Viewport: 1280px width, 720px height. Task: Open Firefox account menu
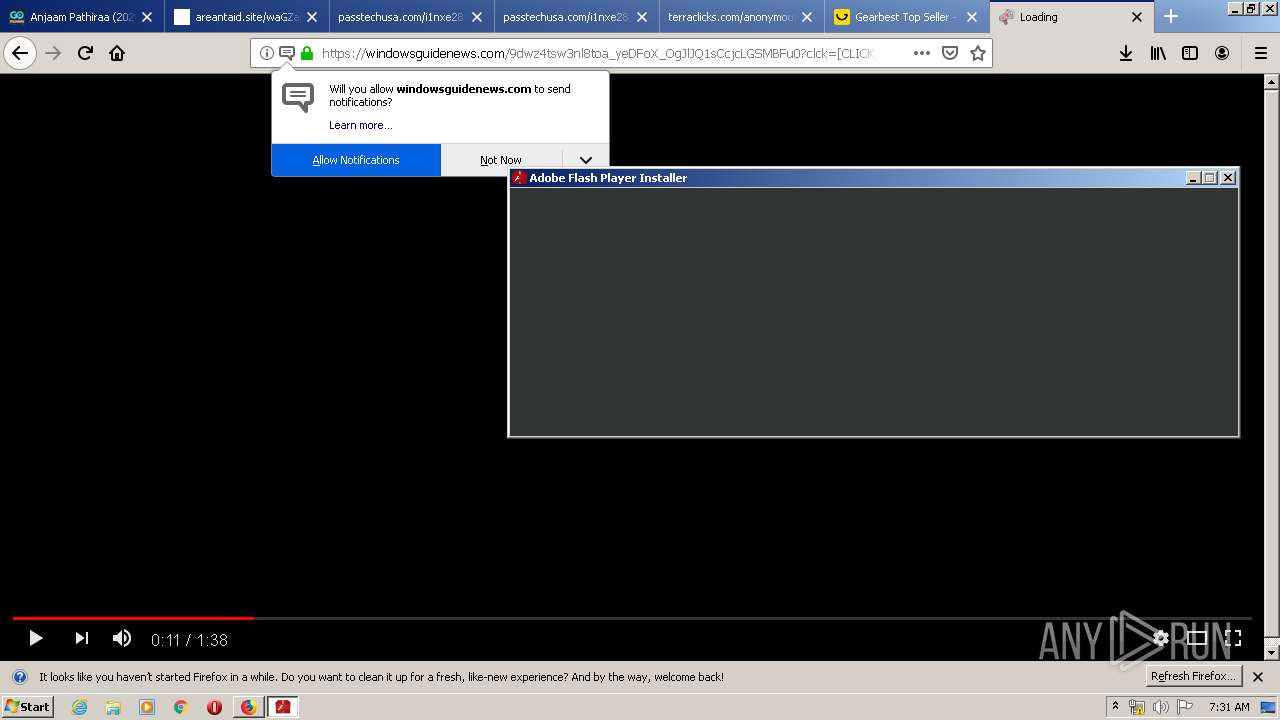click(x=1222, y=53)
